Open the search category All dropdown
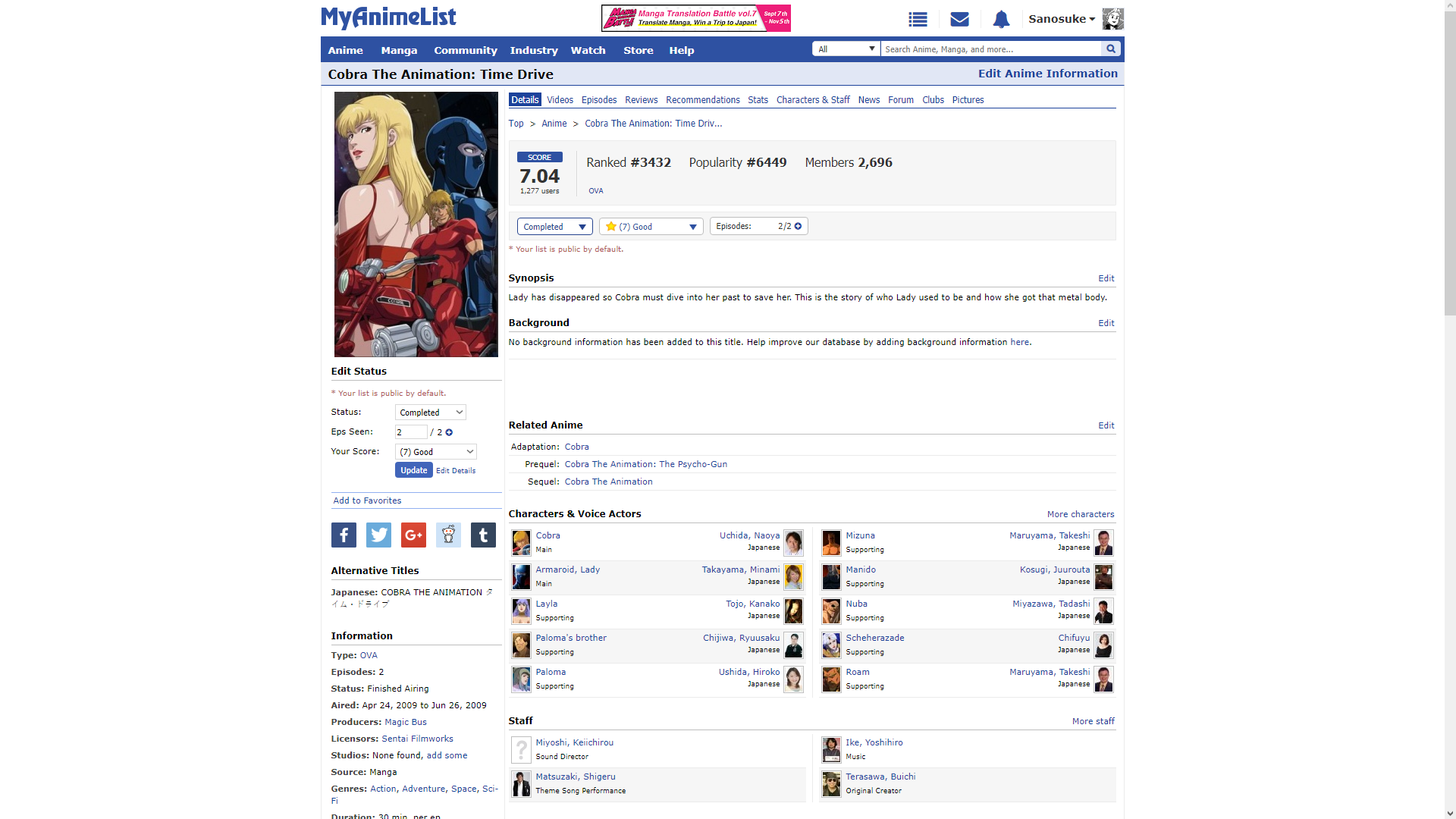 click(846, 49)
